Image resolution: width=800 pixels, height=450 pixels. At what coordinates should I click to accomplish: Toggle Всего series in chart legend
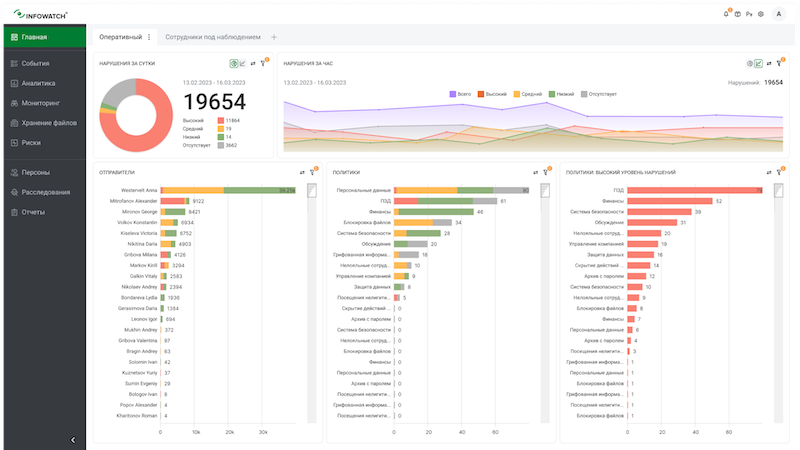click(460, 94)
